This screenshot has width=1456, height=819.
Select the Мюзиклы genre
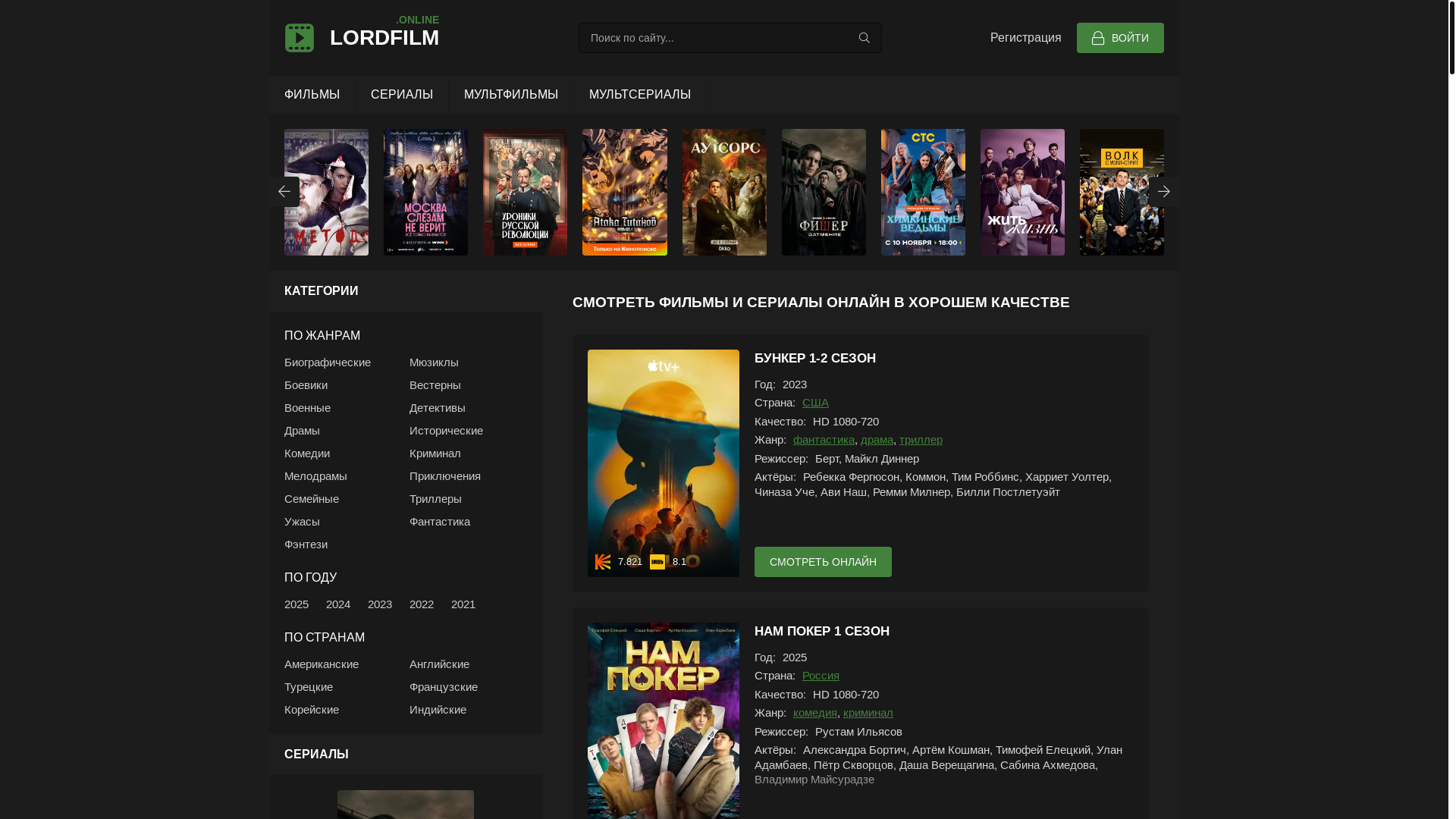pos(434,362)
